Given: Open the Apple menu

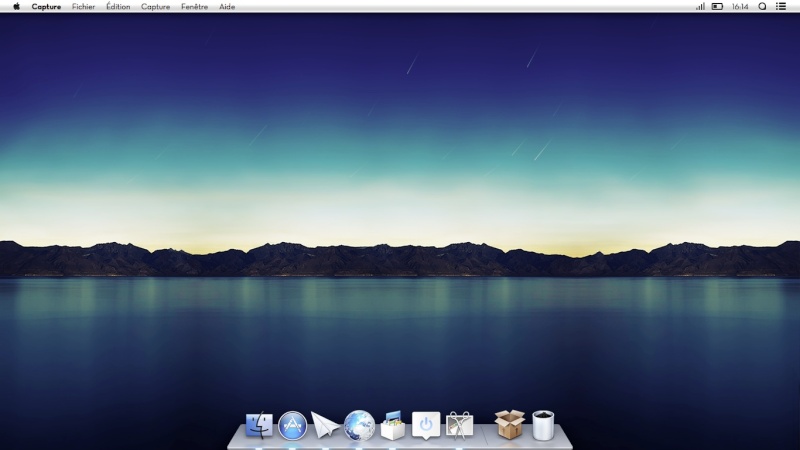Looking at the screenshot, I should 16,6.
